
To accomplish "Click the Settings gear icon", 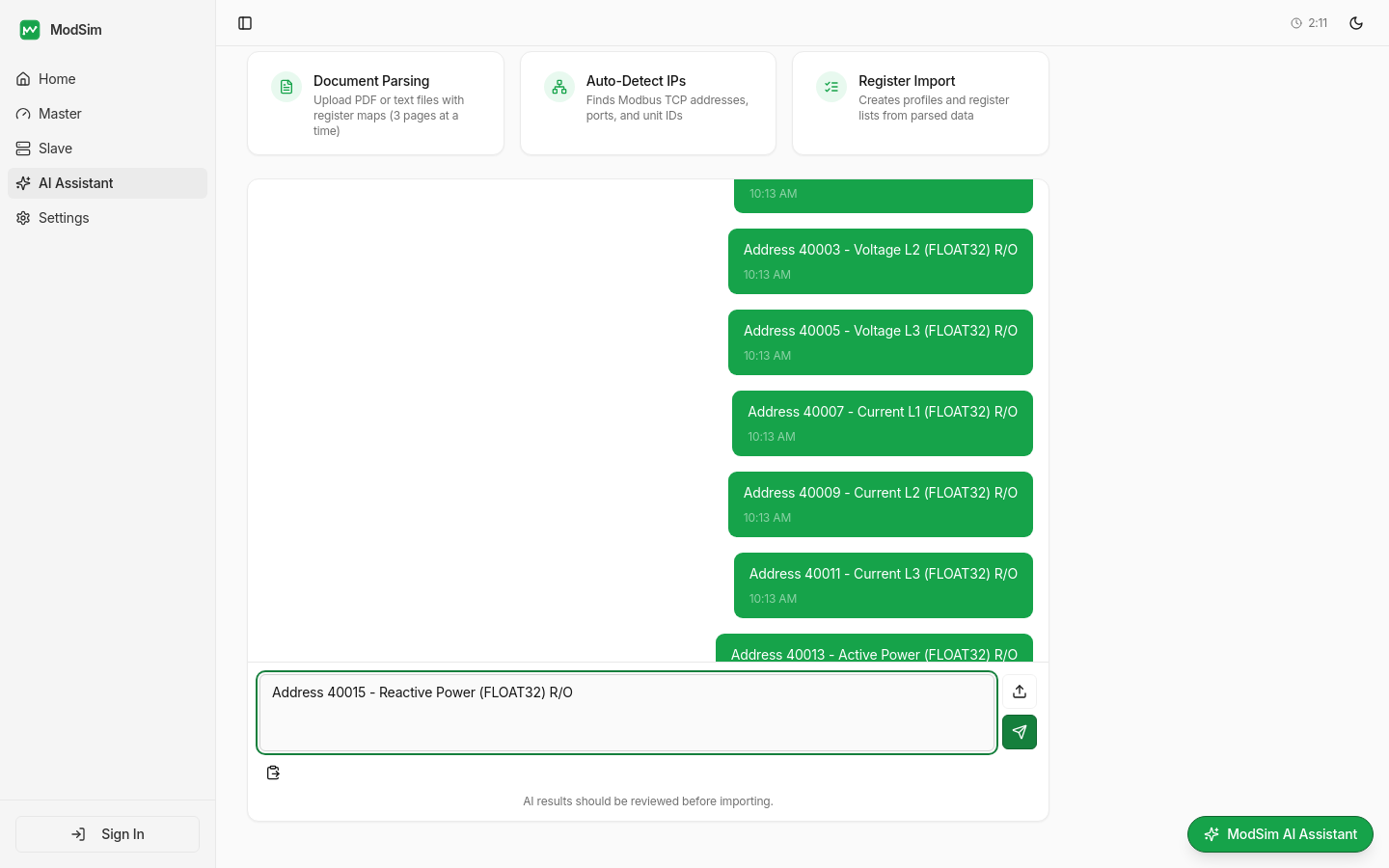I will coord(23,218).
